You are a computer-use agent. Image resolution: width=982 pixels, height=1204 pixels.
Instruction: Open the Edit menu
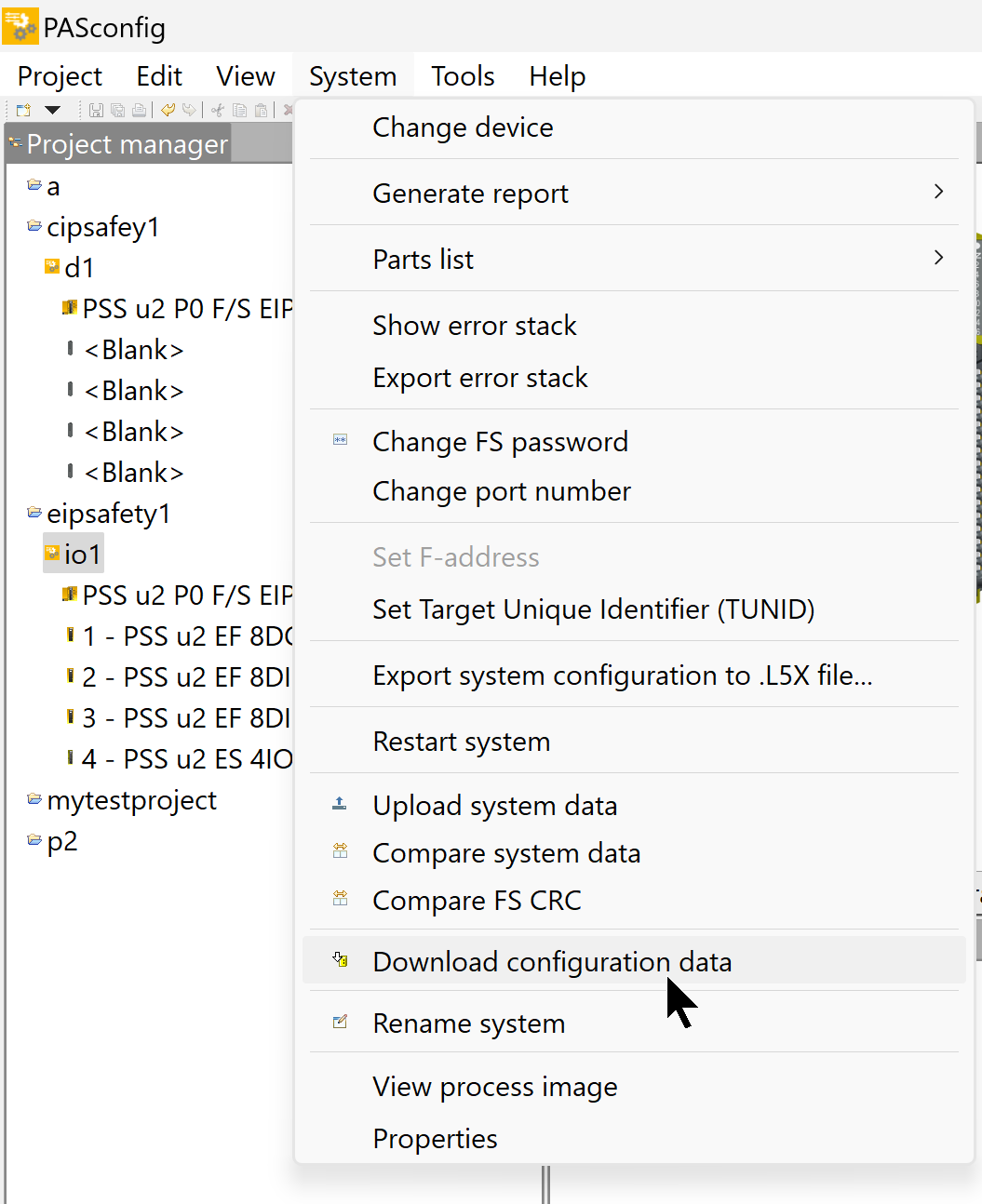159,76
